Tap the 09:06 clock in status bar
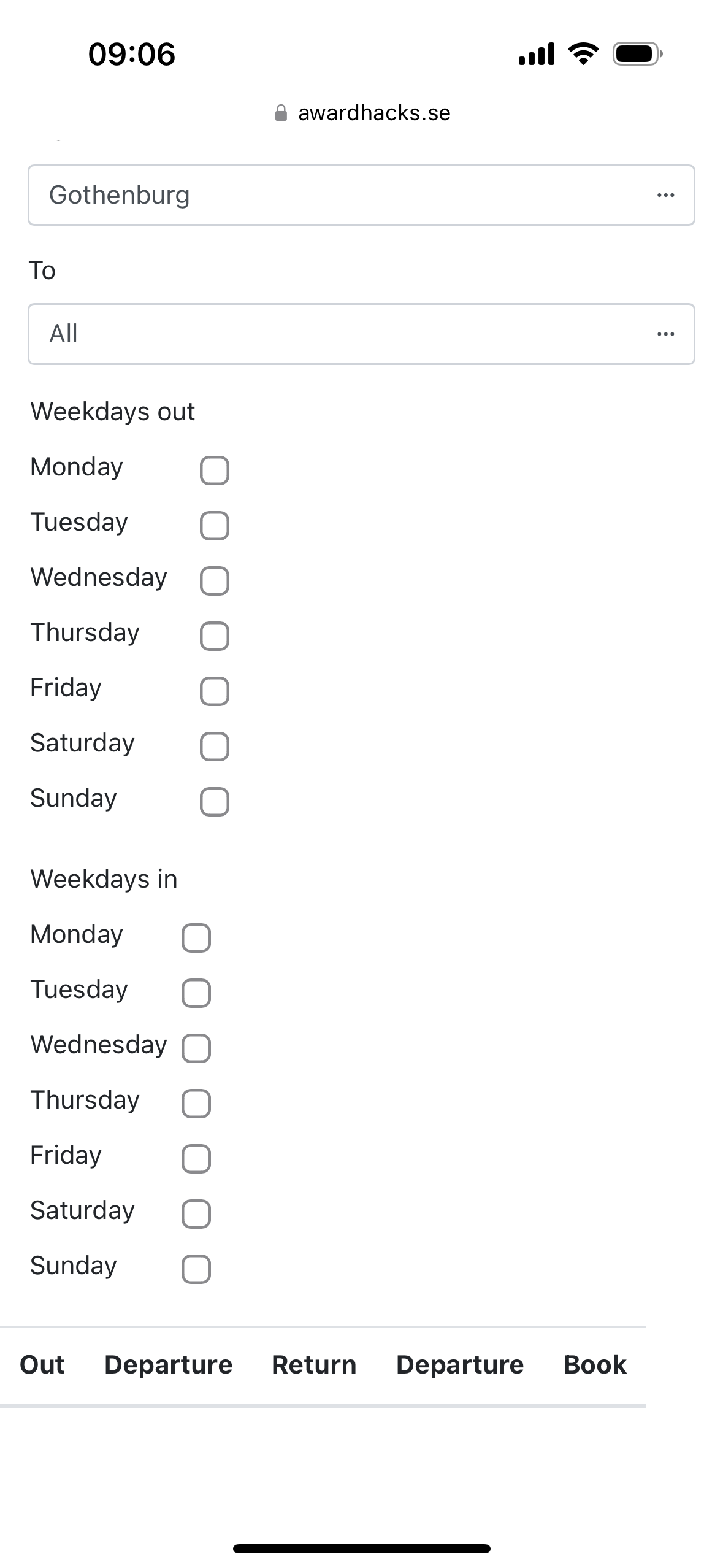This screenshot has width=723, height=1568. 132,54
